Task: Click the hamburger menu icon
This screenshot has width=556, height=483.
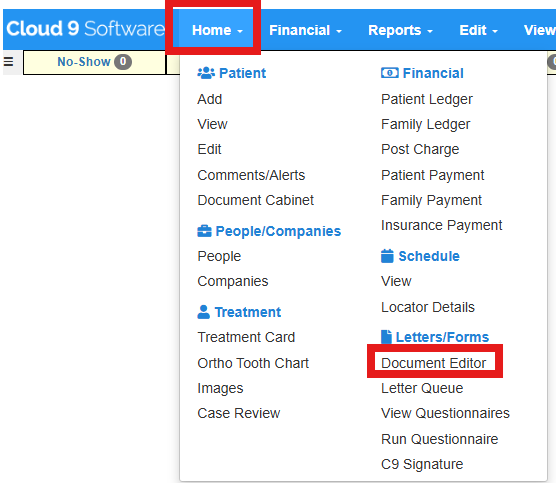Action: point(9,62)
